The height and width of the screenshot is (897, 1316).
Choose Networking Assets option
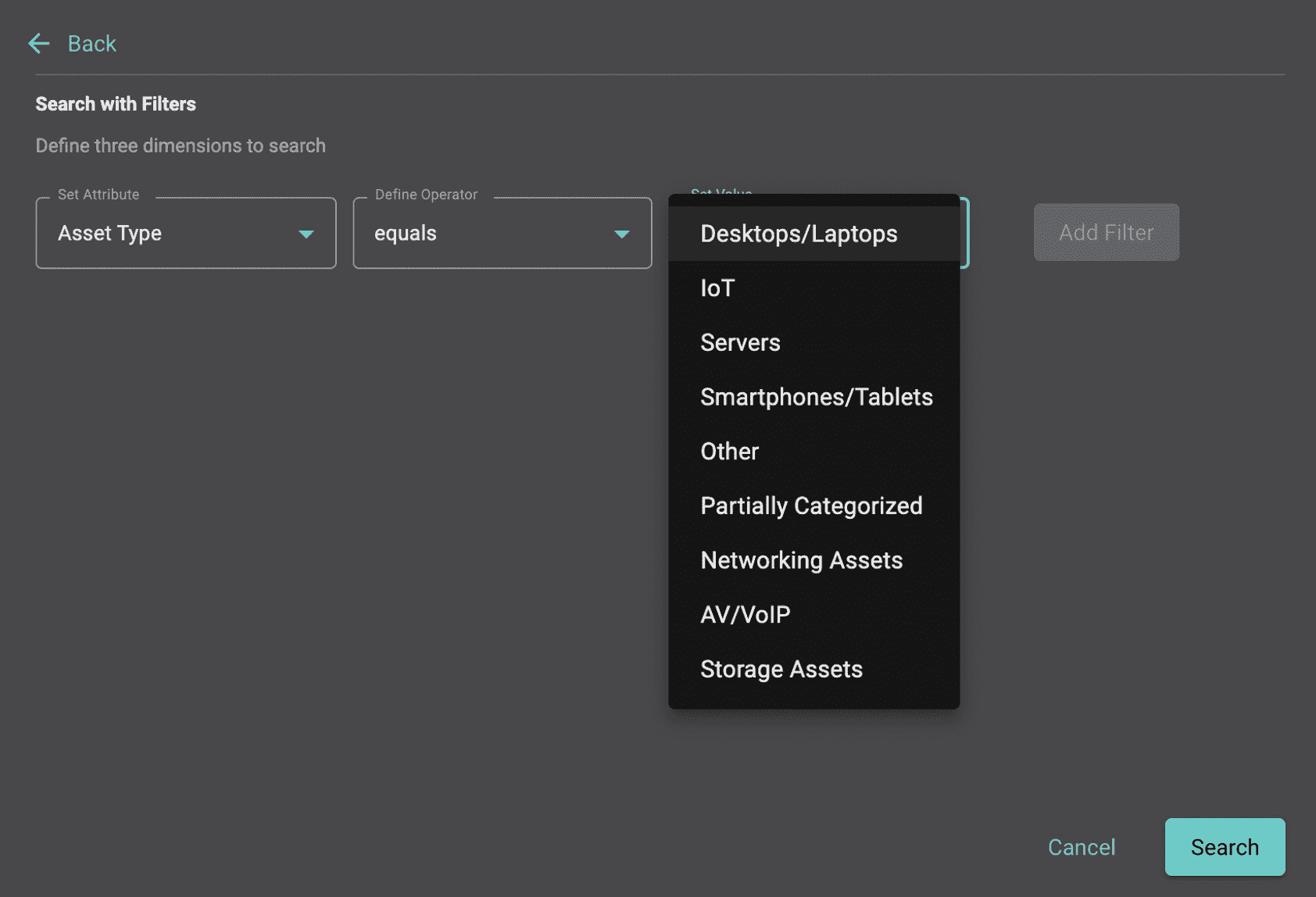814,560
